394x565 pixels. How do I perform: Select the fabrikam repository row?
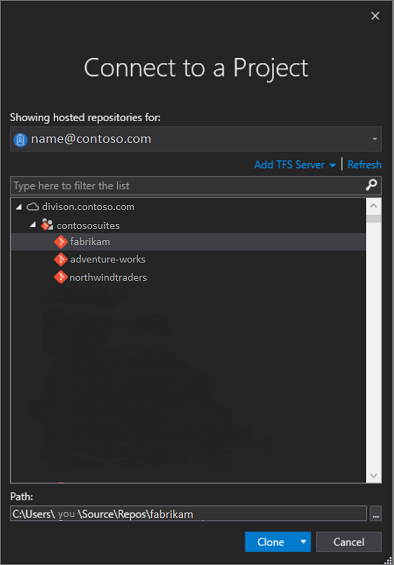tap(188, 242)
